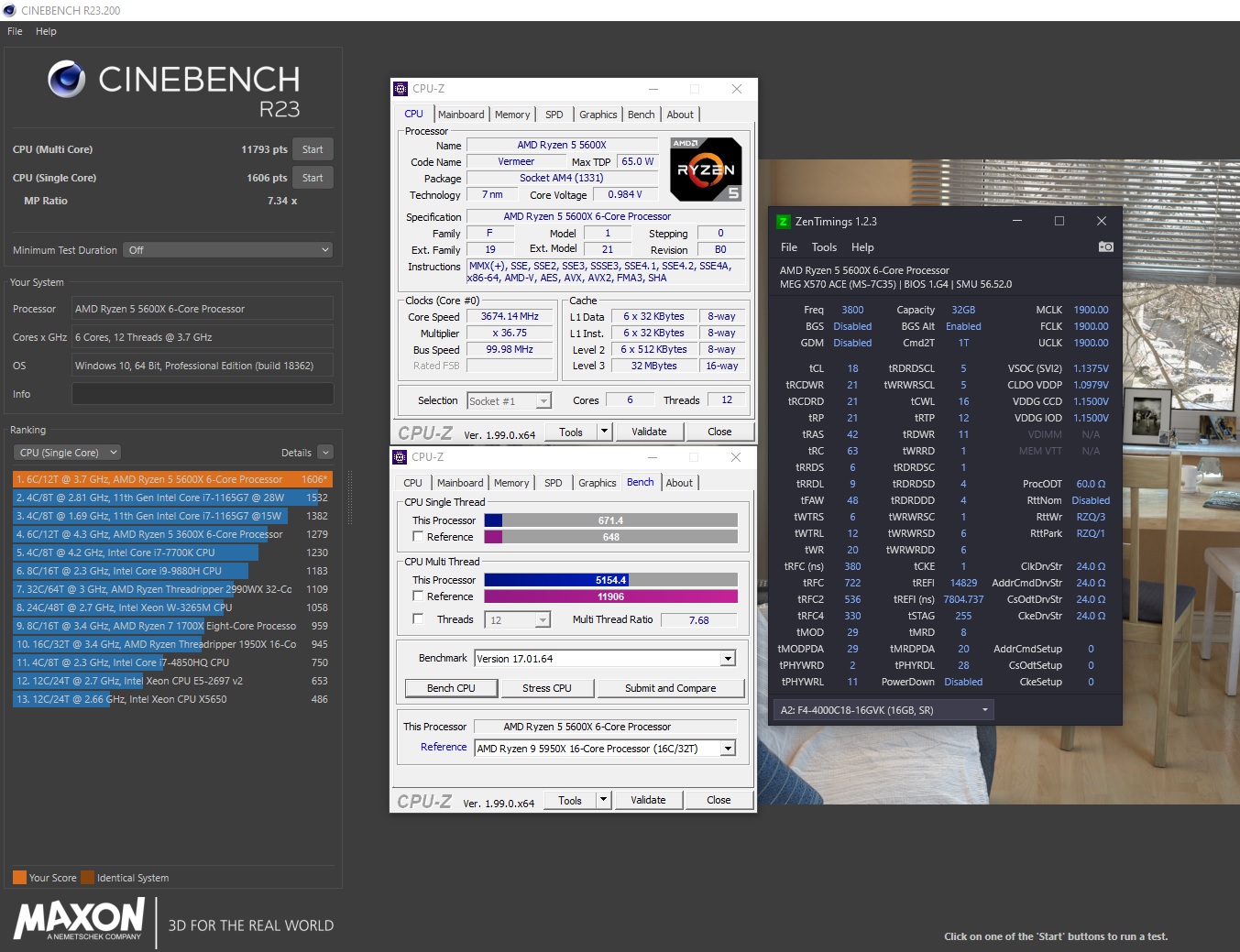Select ranking row 1 Ryzen 5 5600X
Image resolution: width=1240 pixels, height=952 pixels.
[172, 479]
